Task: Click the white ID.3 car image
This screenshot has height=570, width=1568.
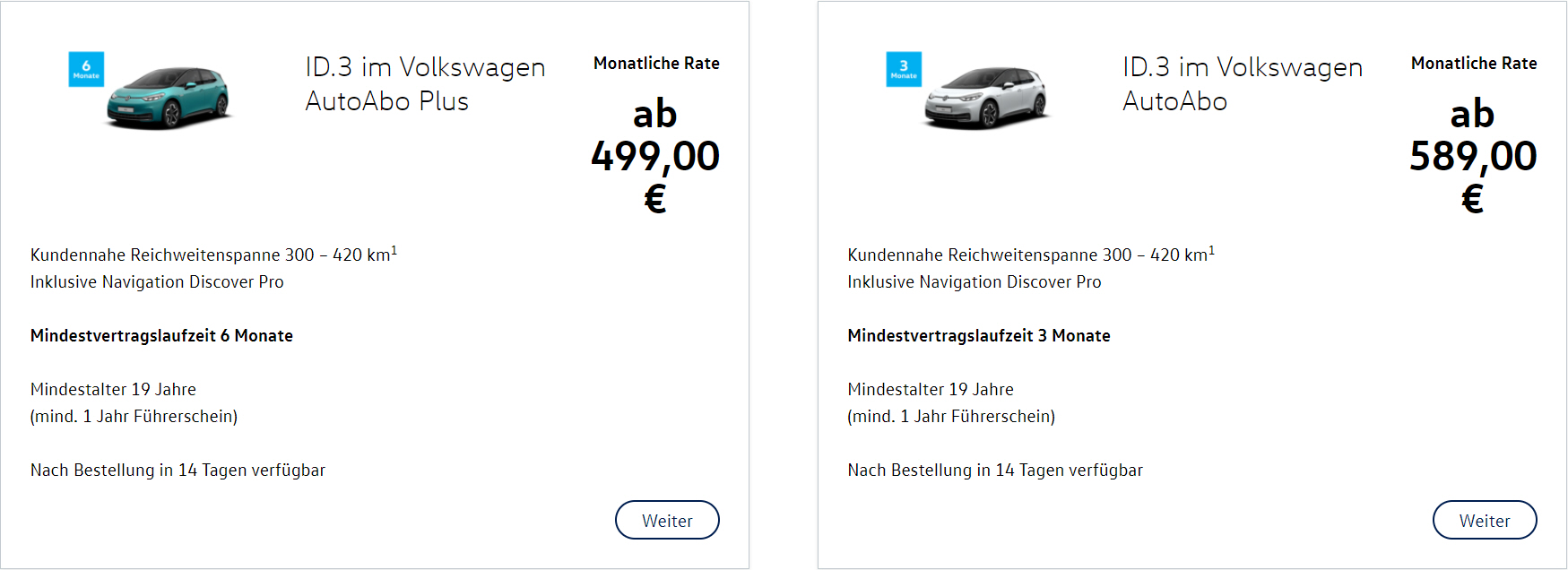Action: [988, 97]
